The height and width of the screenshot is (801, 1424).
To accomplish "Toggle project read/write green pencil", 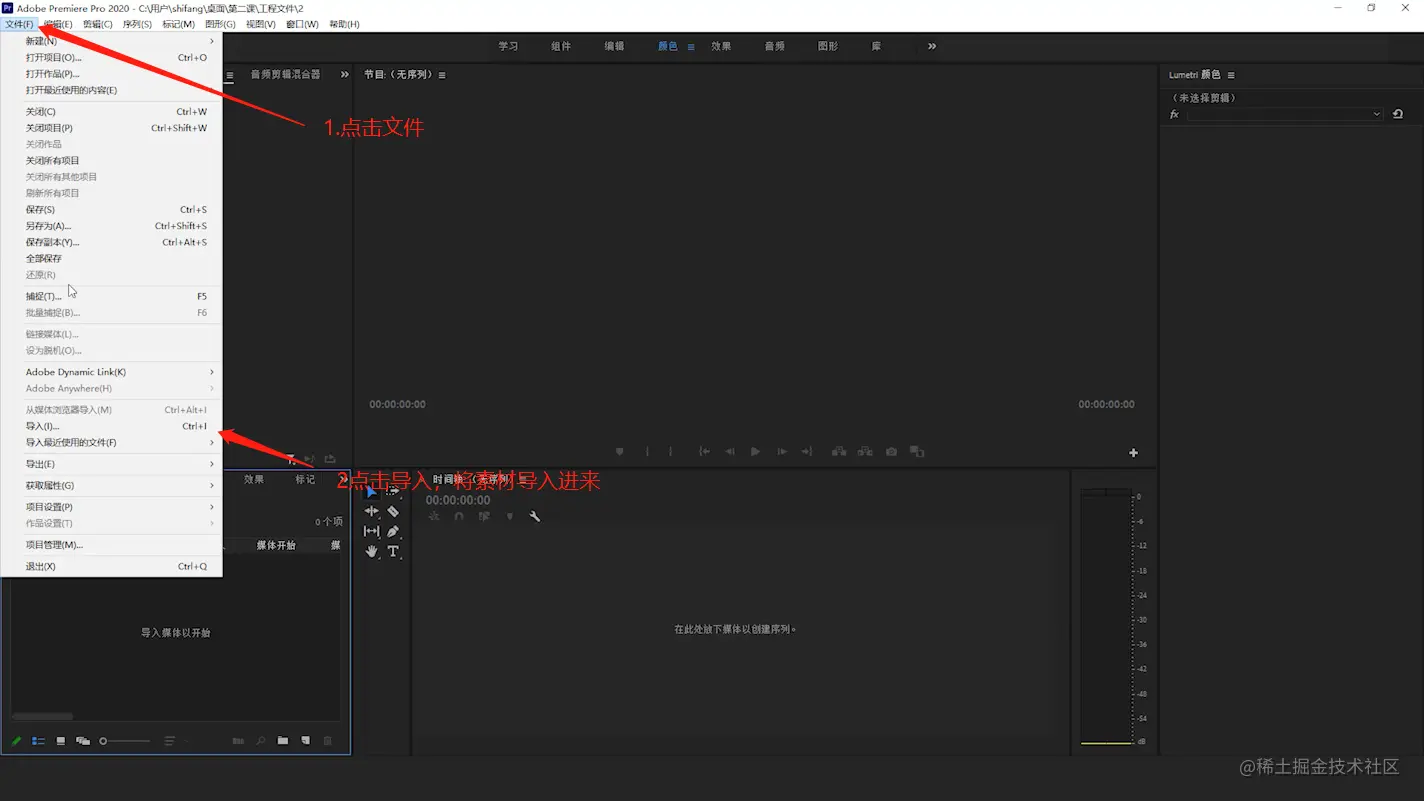I will click(x=16, y=741).
